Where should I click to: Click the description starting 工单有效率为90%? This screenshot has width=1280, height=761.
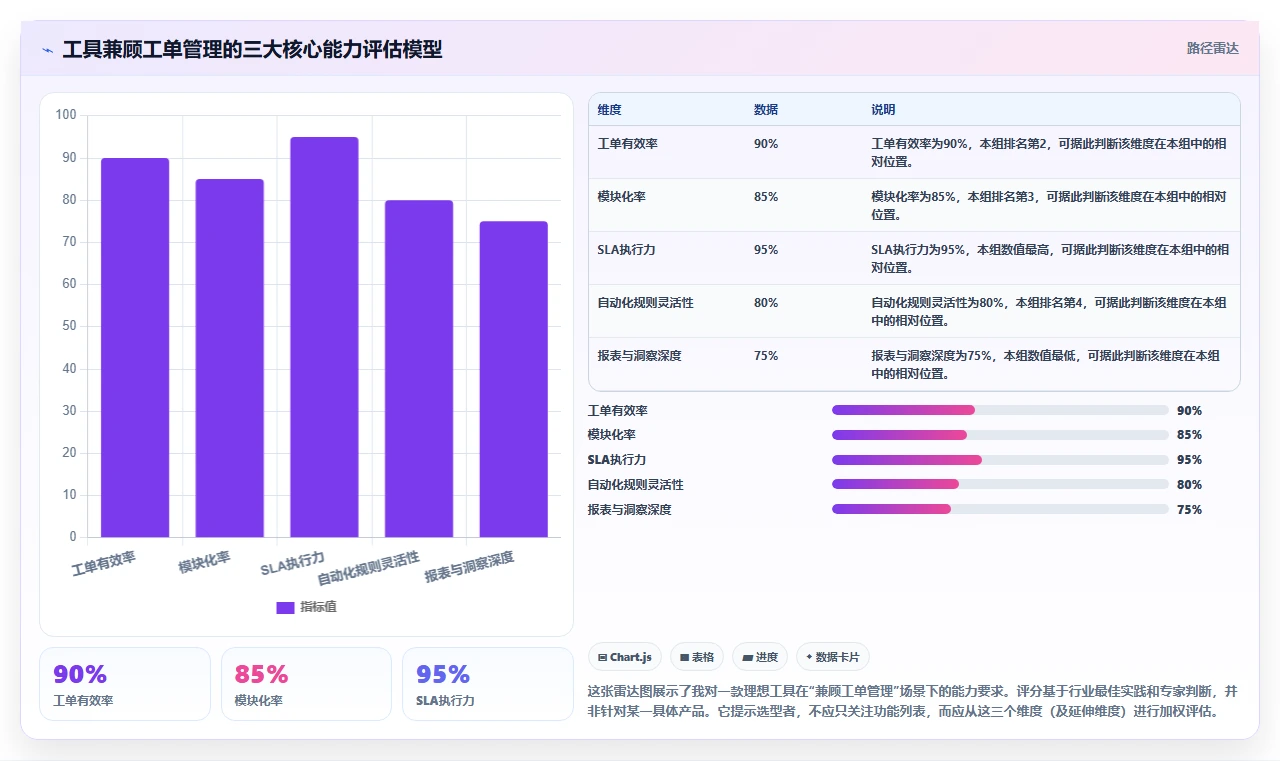tap(1049, 152)
